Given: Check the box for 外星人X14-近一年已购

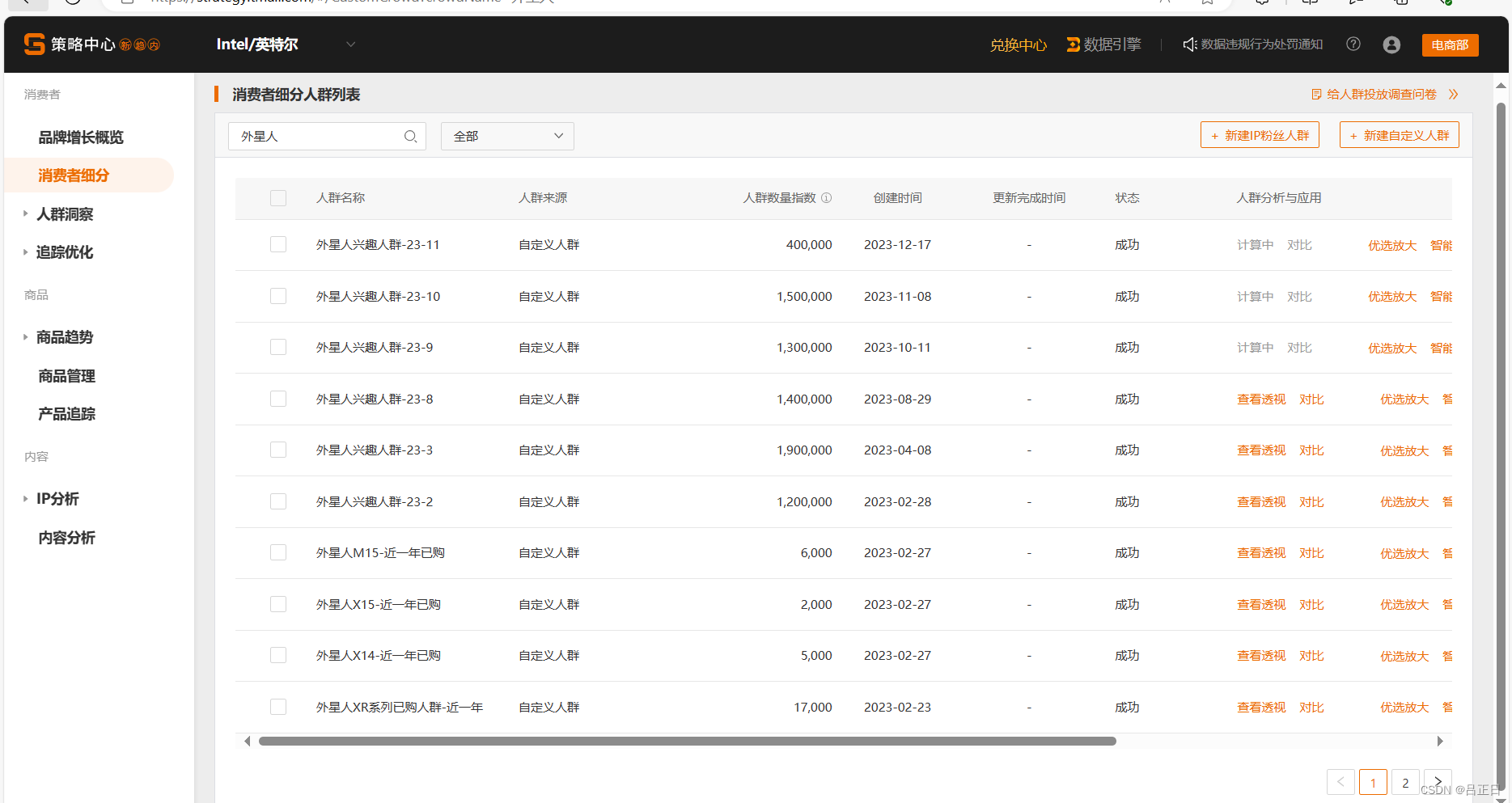Looking at the screenshot, I should pyautogui.click(x=278, y=655).
